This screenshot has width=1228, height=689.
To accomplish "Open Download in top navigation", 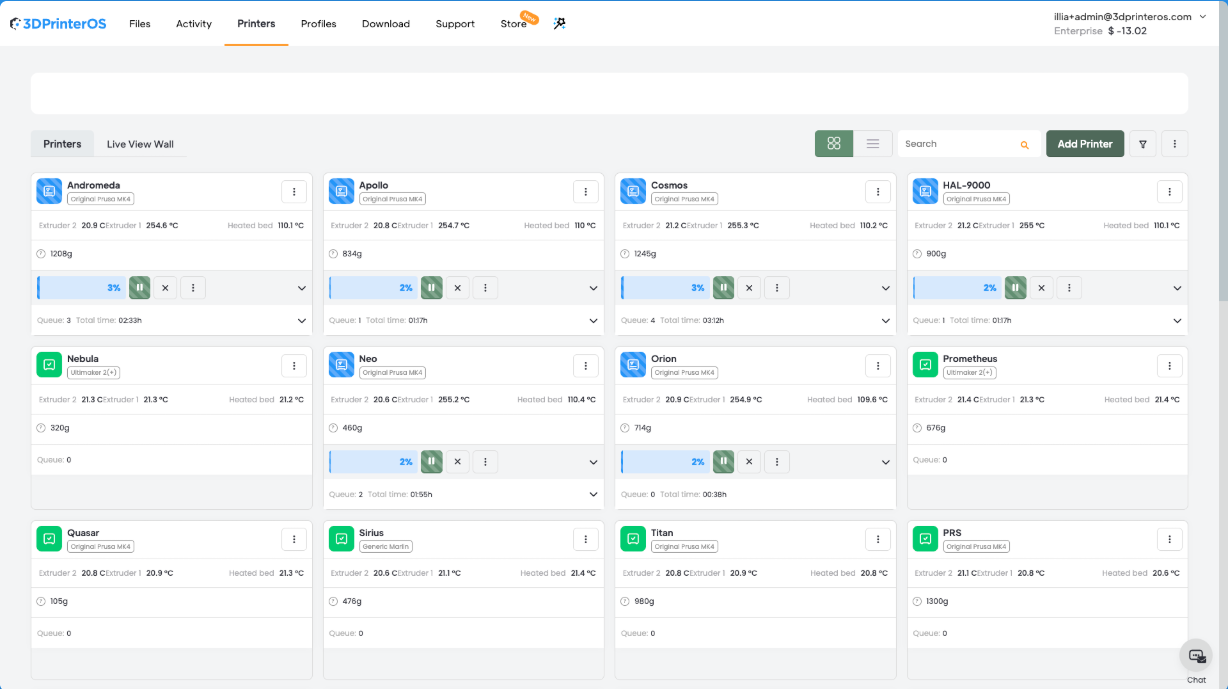I will coord(386,24).
